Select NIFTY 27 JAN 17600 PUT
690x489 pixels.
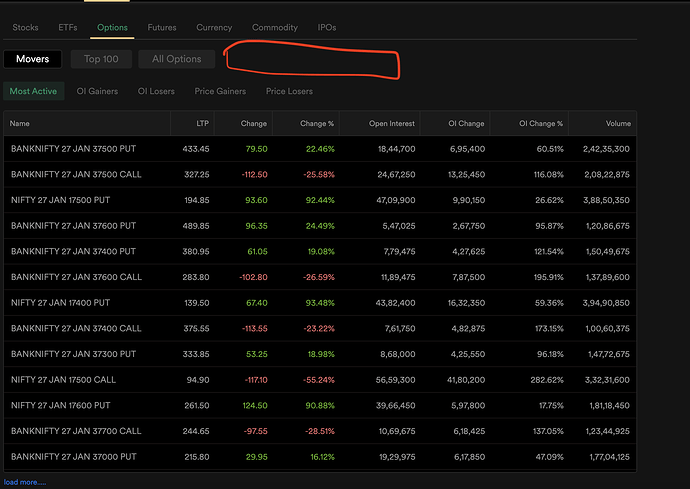320,405
